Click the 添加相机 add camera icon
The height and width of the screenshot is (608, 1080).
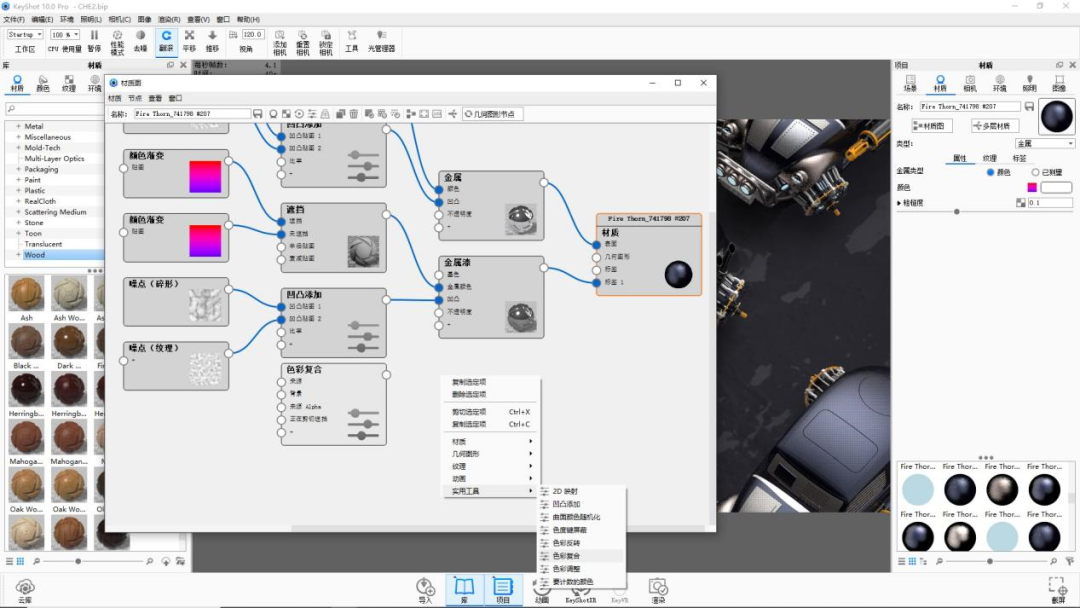pos(280,35)
